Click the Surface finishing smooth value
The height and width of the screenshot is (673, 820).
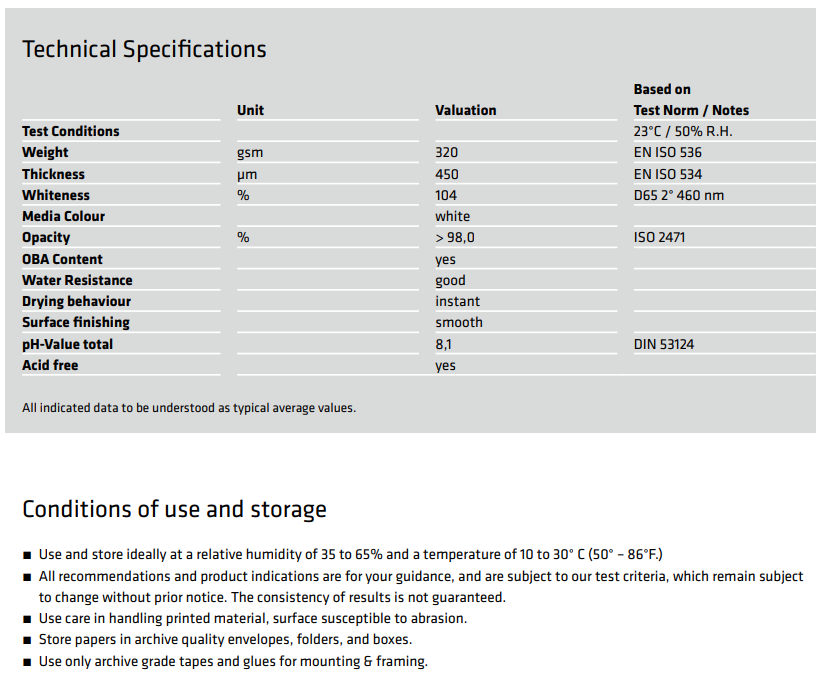pos(459,322)
